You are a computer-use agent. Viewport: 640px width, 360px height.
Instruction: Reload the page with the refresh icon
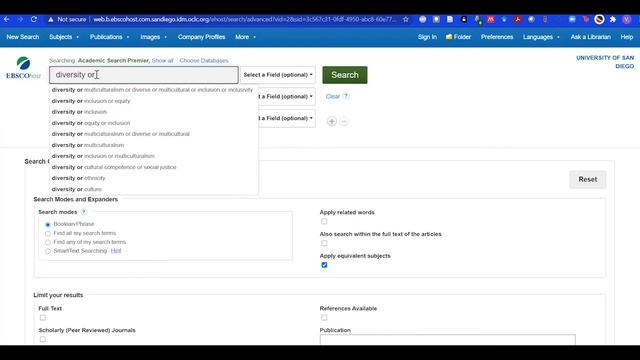tap(34, 19)
